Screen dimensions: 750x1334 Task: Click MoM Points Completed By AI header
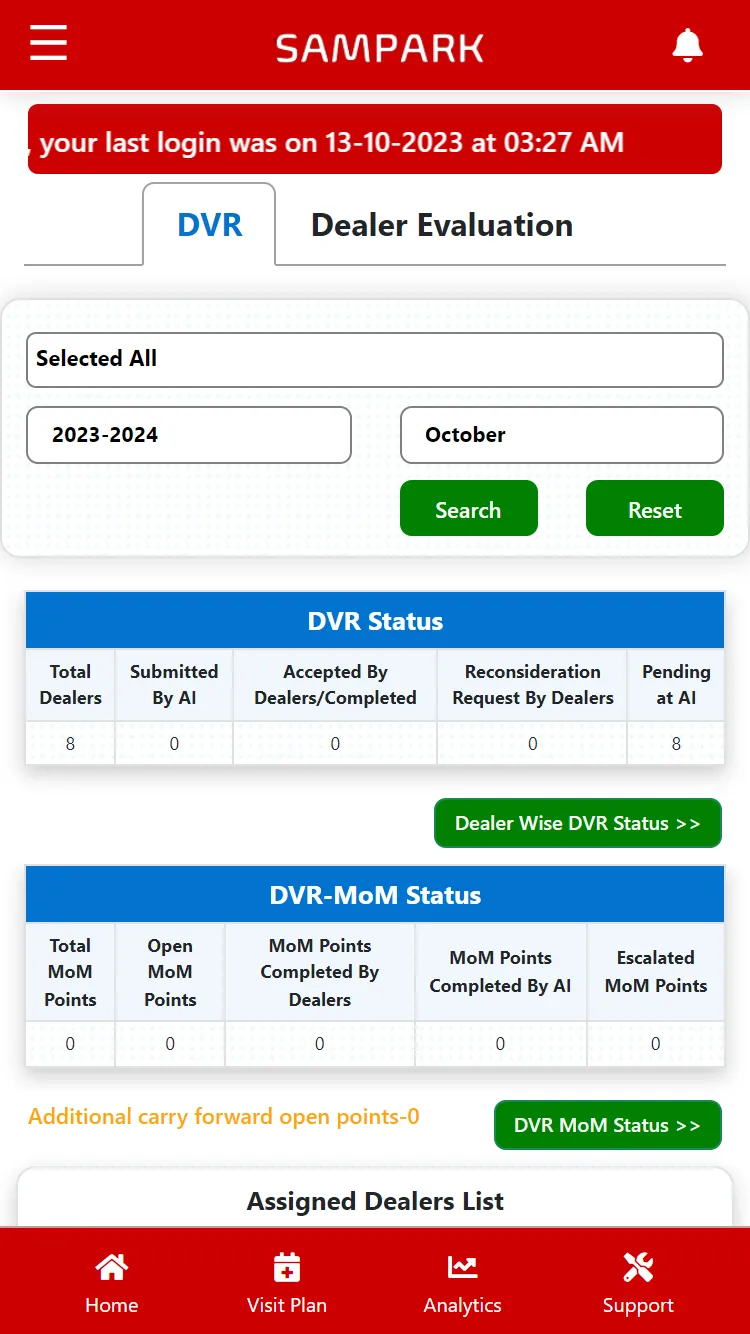point(500,972)
